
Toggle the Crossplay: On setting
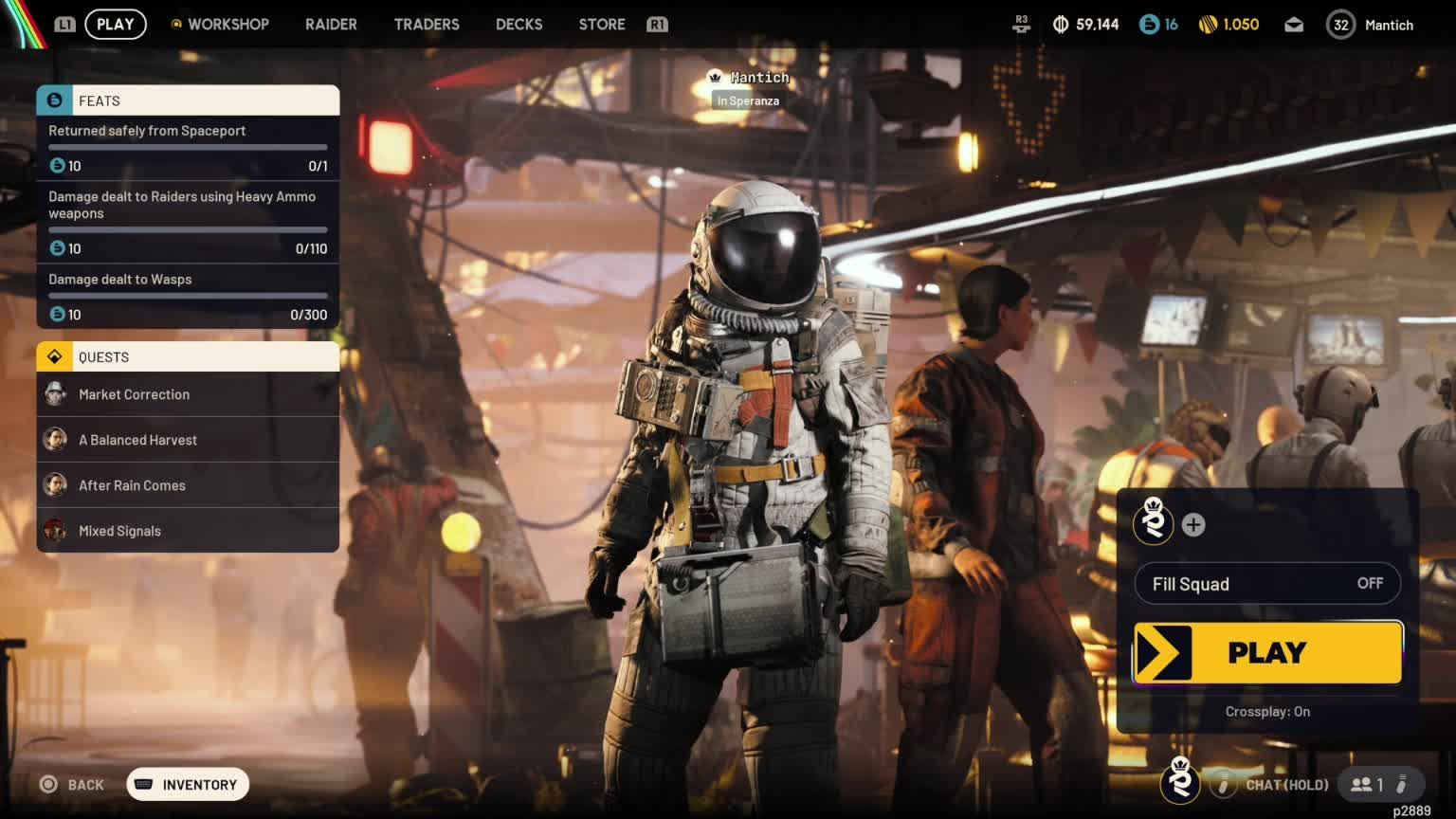(1267, 712)
